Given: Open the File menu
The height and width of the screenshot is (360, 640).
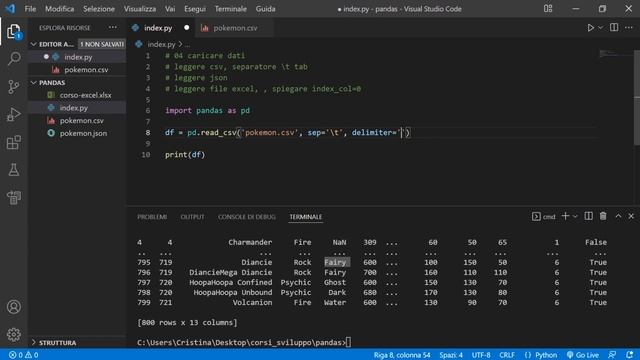Looking at the screenshot, I should [x=30, y=9].
